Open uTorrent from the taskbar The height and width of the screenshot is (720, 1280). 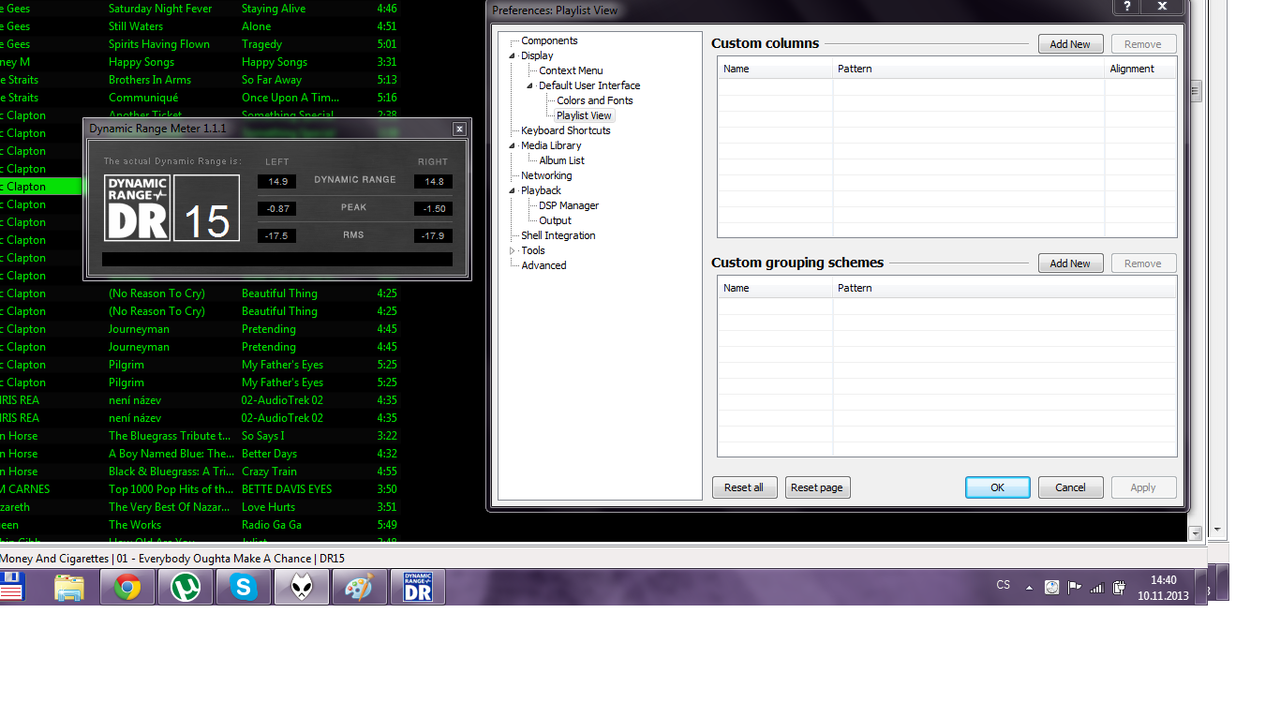point(185,588)
